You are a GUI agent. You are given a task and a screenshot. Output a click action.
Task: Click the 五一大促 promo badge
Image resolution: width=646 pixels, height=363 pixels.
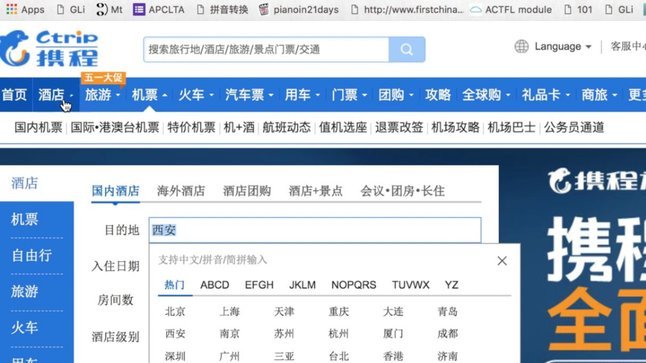pos(103,78)
